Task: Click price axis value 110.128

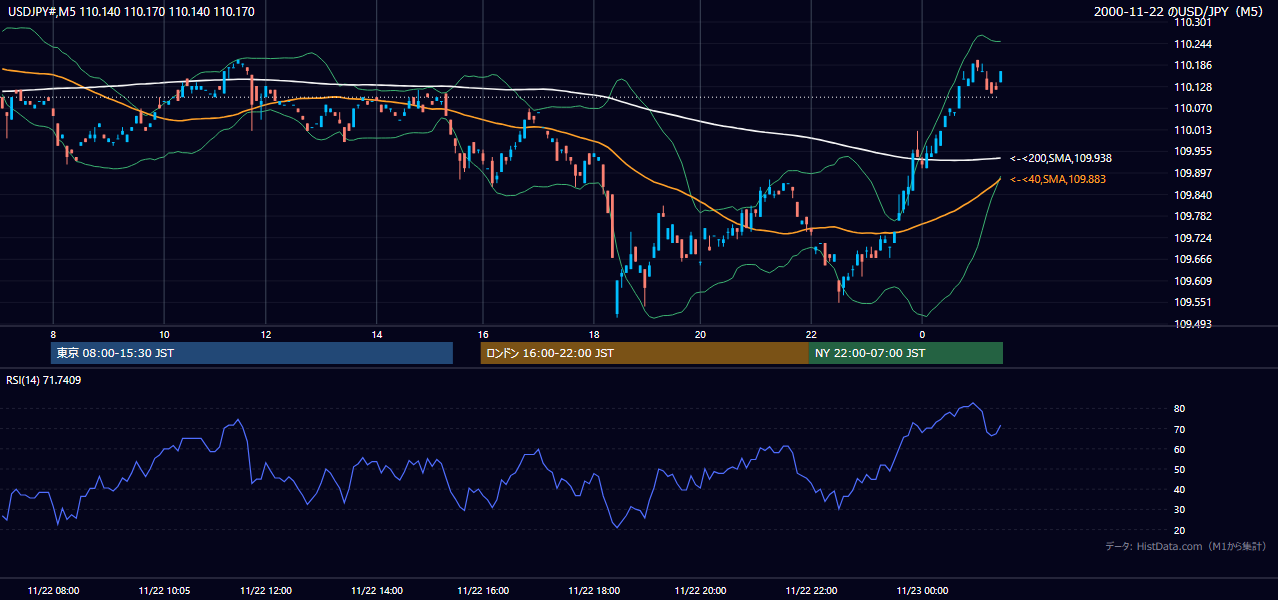Action: pos(1195,87)
